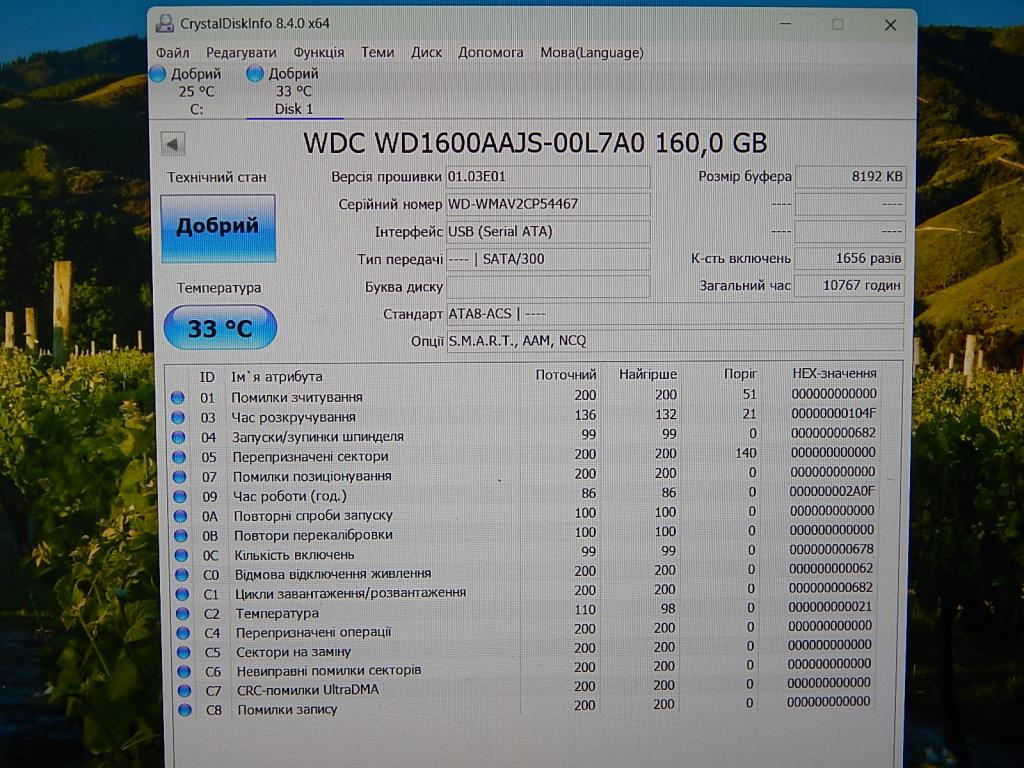Click the interface field USB (Serial ATA)

coord(548,231)
